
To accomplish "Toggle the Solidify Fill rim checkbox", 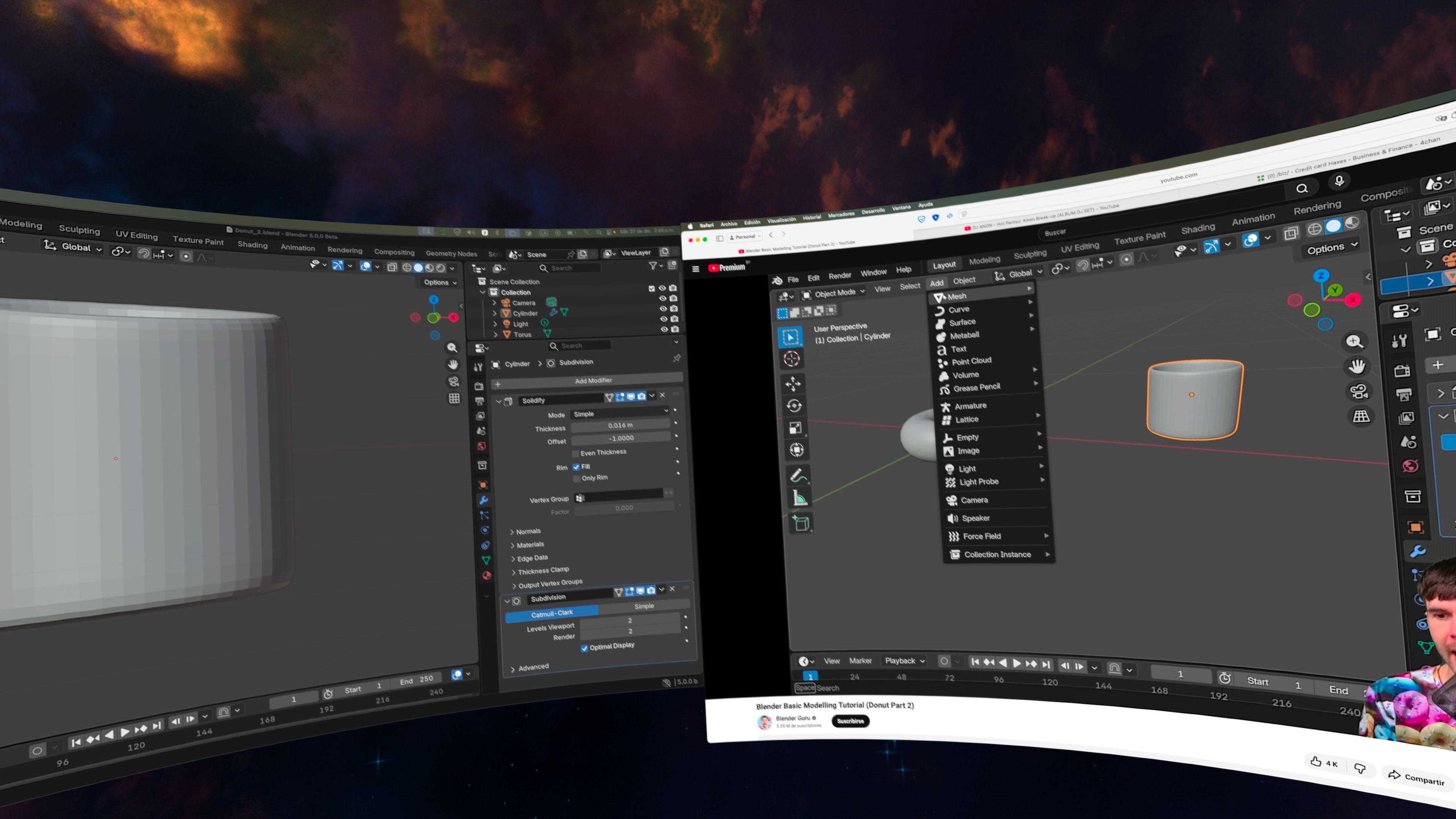I will (x=576, y=467).
